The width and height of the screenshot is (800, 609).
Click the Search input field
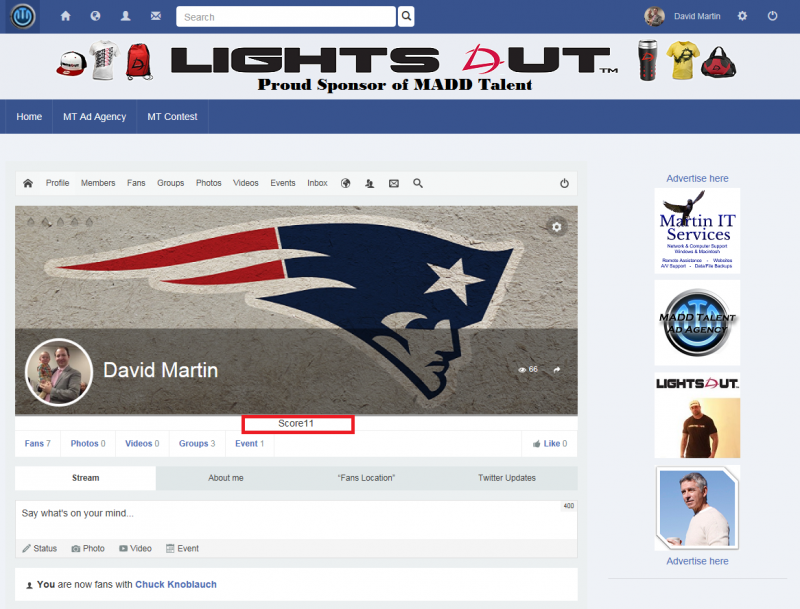286,17
